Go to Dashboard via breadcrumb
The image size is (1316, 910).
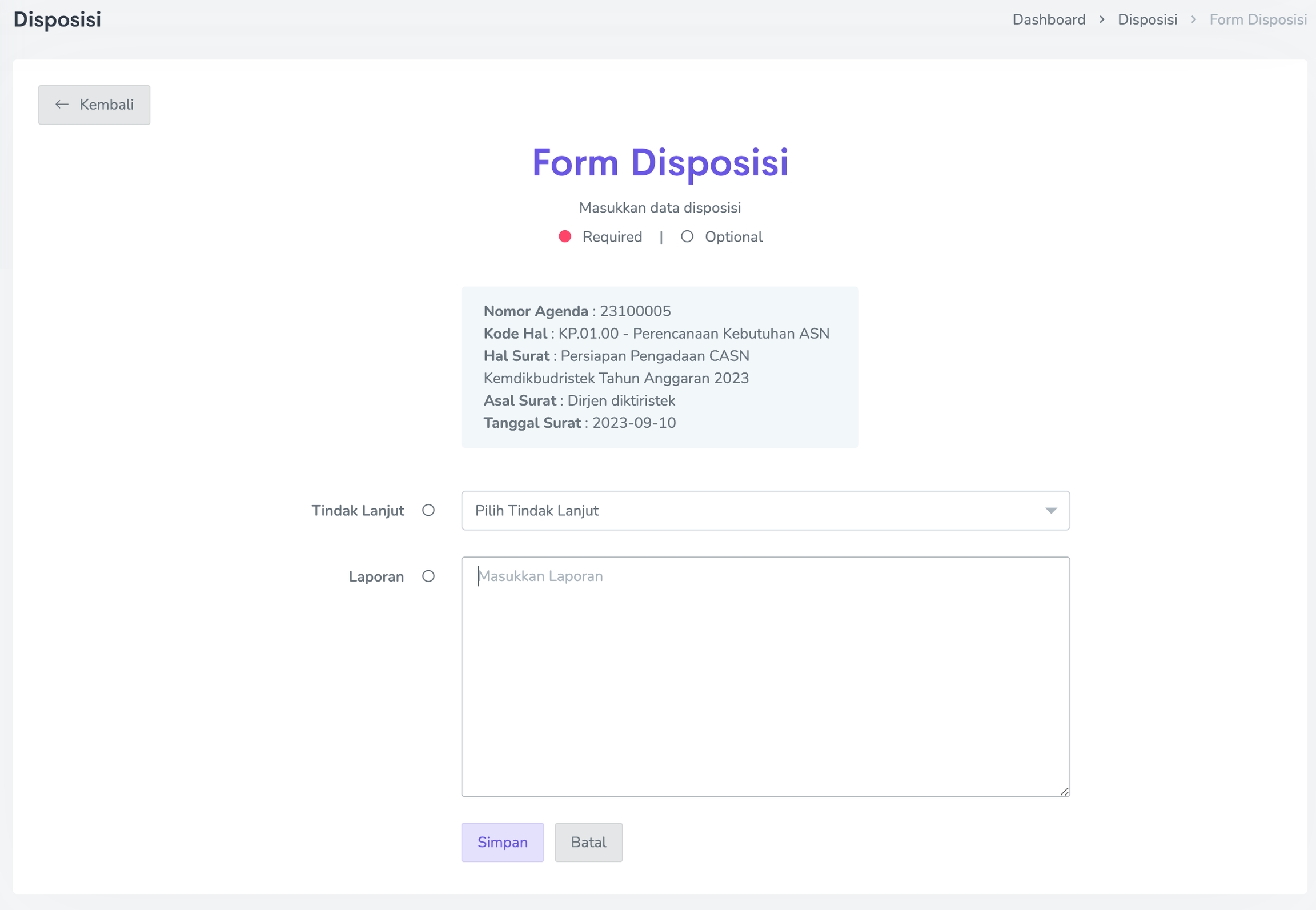(1049, 20)
